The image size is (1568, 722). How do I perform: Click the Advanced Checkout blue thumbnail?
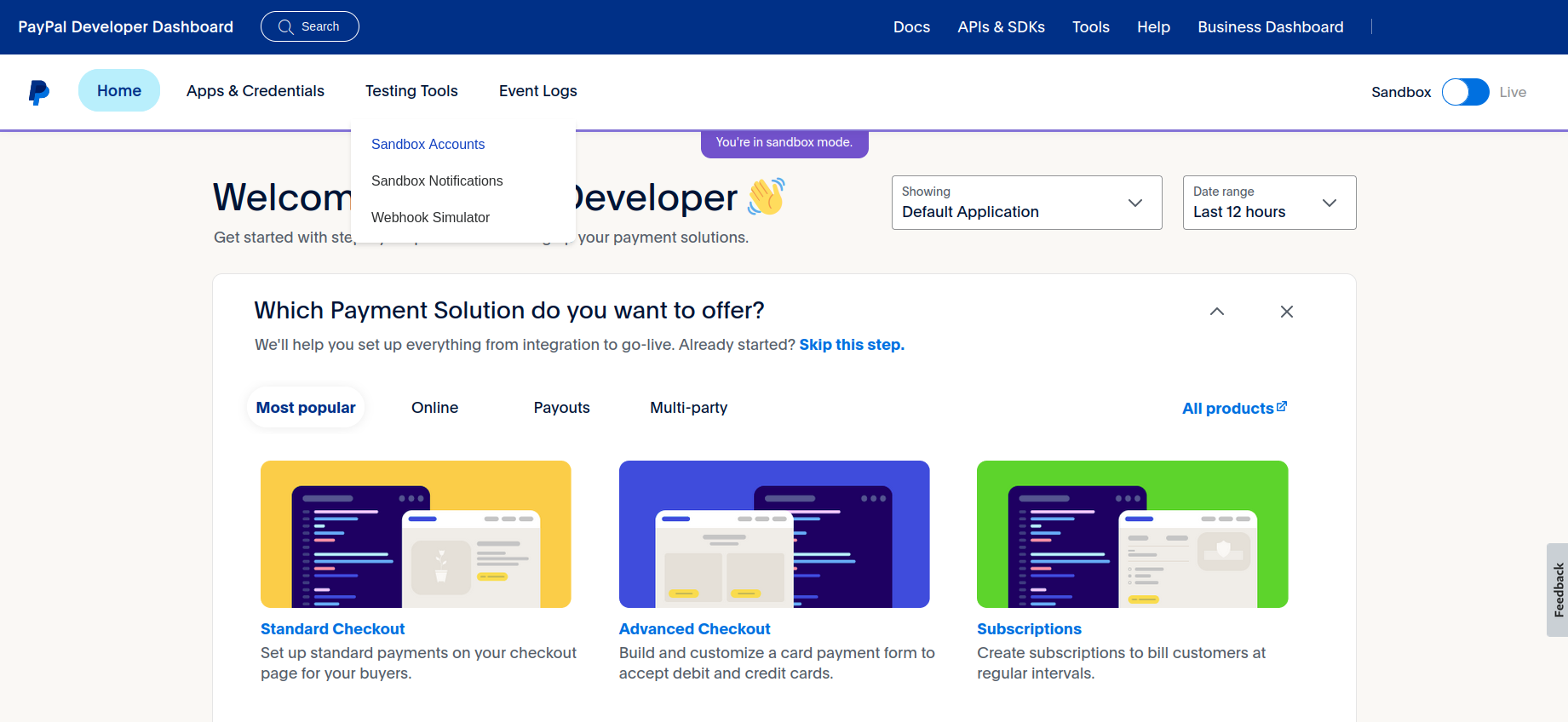point(774,534)
